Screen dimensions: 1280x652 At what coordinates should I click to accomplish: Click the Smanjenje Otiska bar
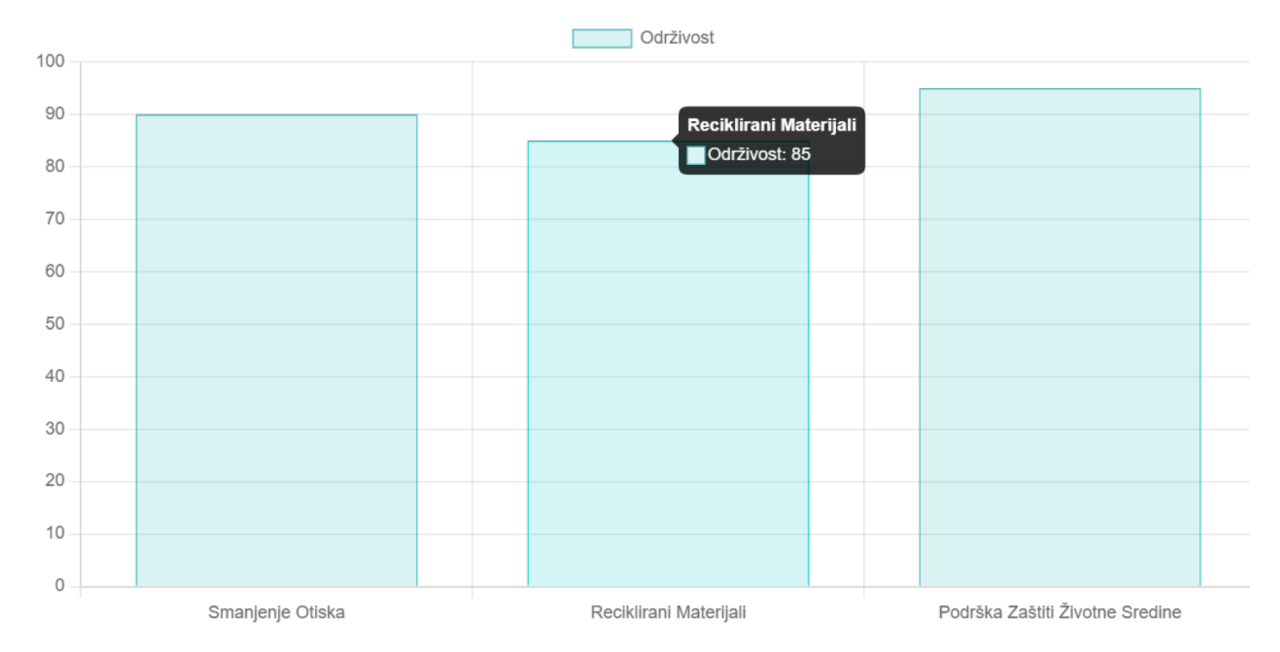[x=276, y=350]
